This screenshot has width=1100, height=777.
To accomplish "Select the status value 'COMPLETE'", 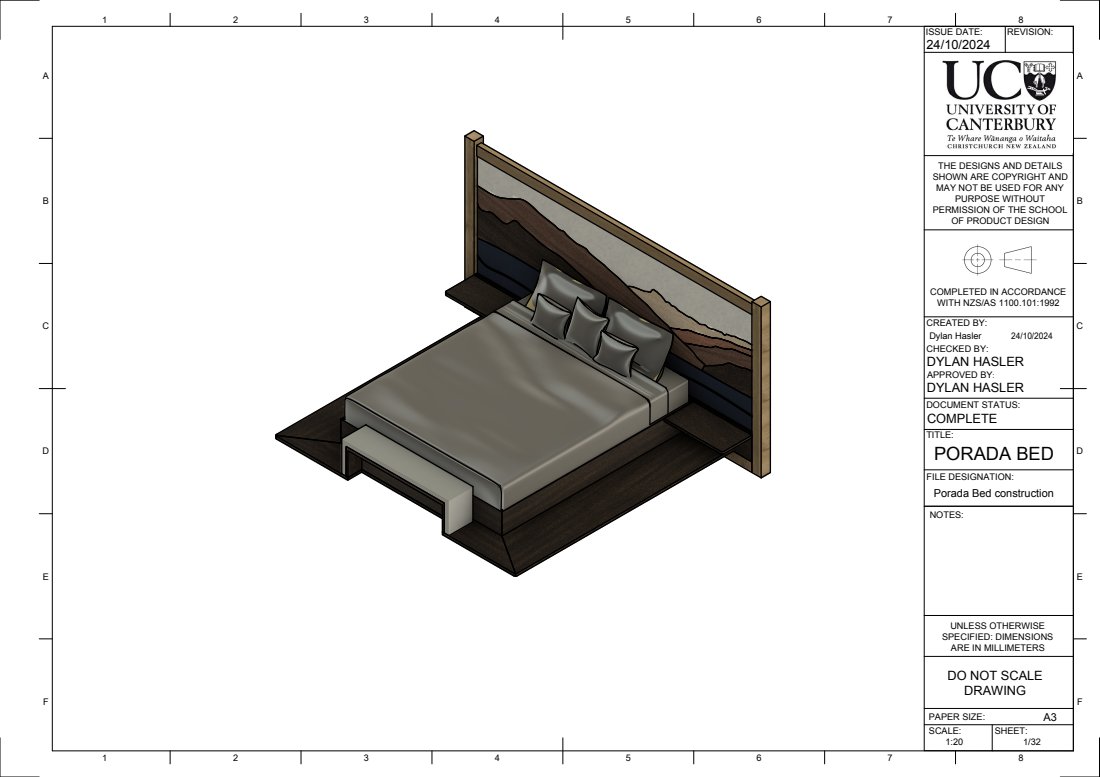I will (962, 419).
